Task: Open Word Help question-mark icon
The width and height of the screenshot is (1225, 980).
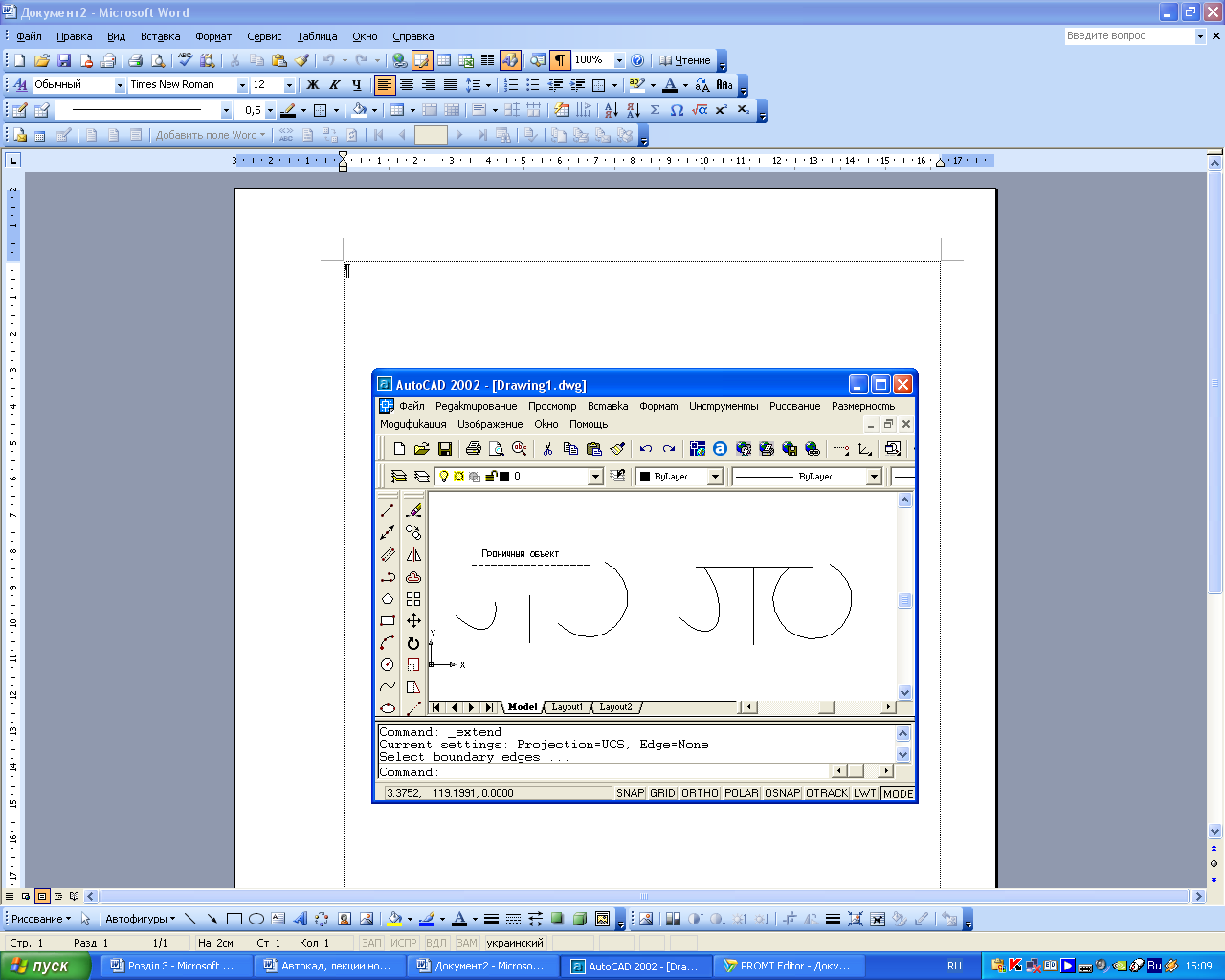Action: tap(637, 60)
